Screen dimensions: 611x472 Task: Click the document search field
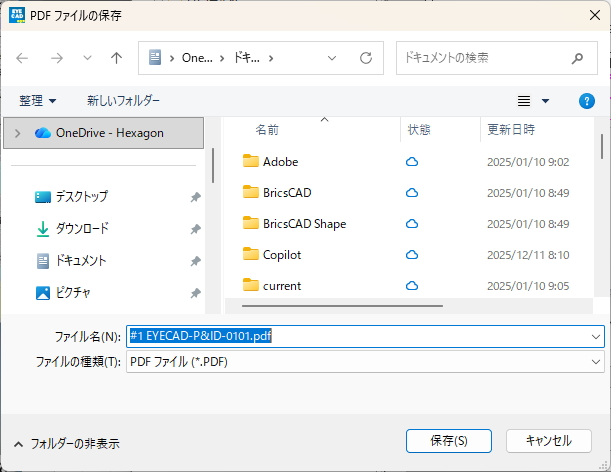click(x=490, y=58)
